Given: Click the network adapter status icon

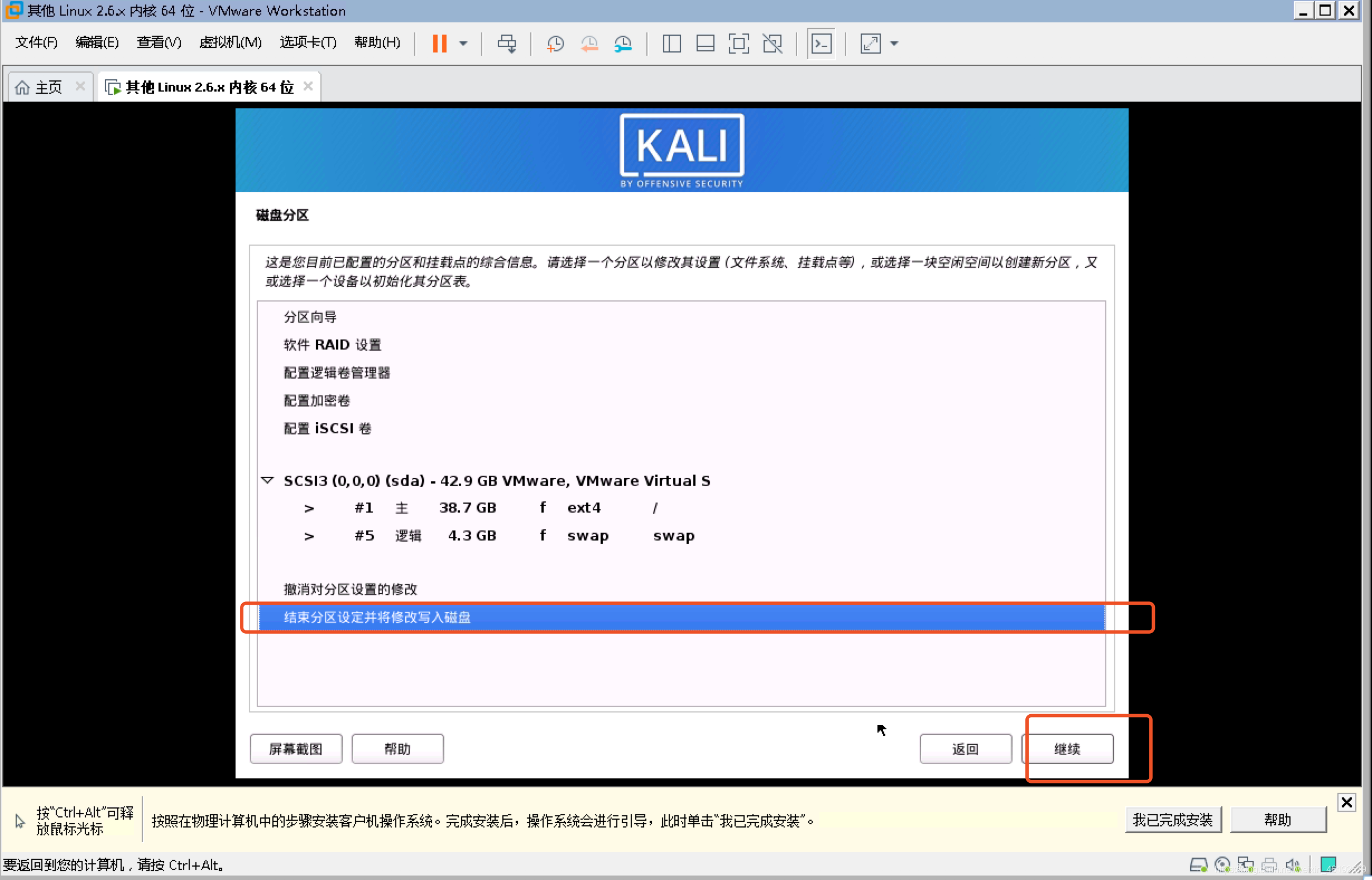Looking at the screenshot, I should point(1246,864).
